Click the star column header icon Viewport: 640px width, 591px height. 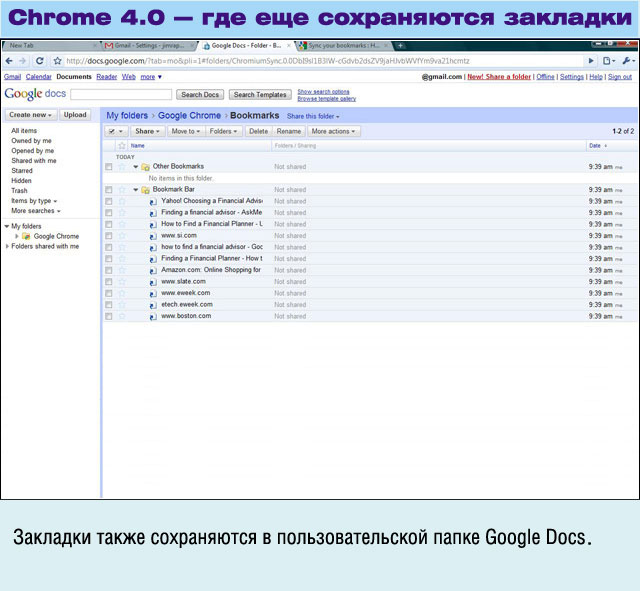click(122, 146)
